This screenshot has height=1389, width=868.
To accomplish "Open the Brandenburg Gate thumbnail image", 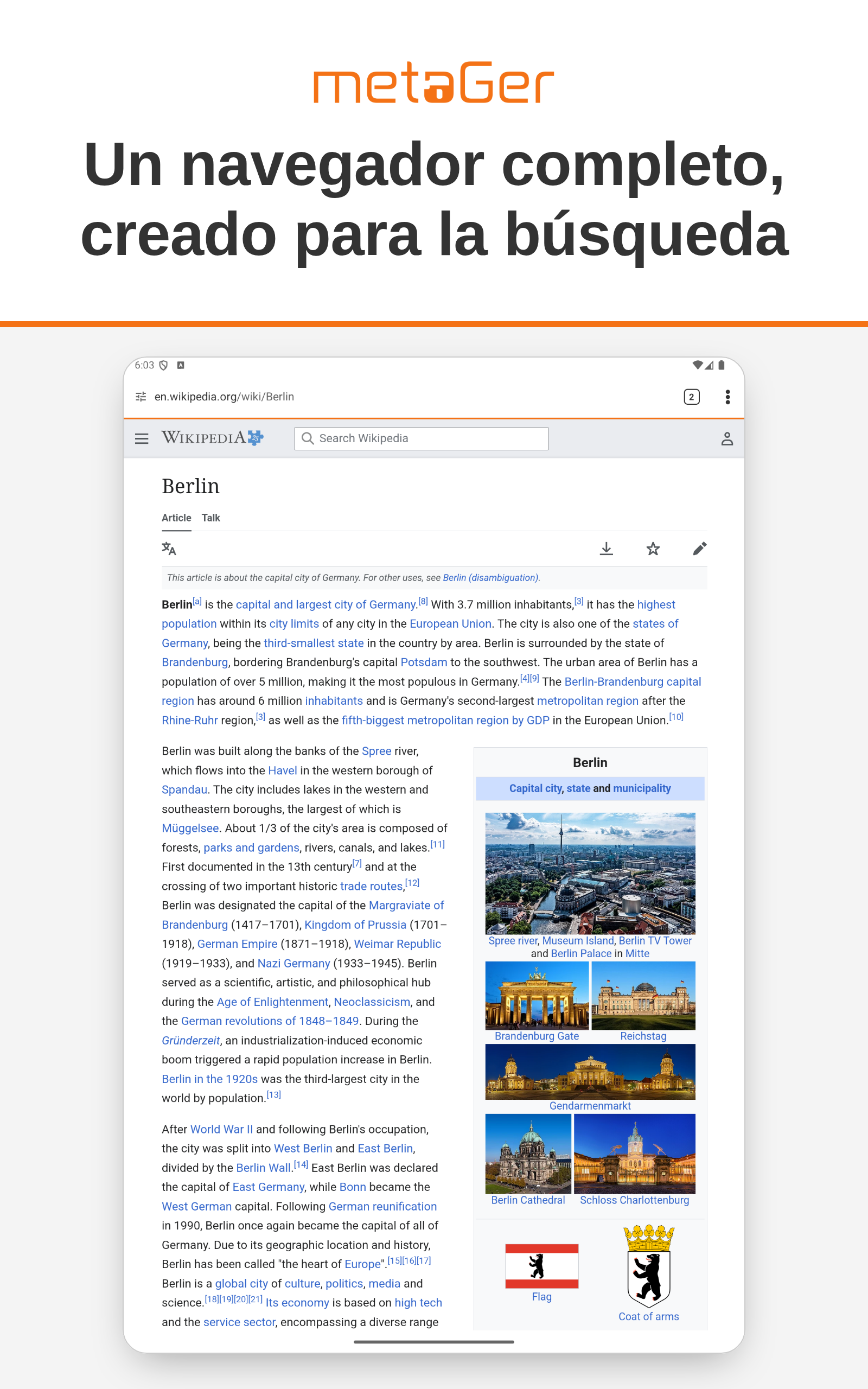I will [537, 995].
